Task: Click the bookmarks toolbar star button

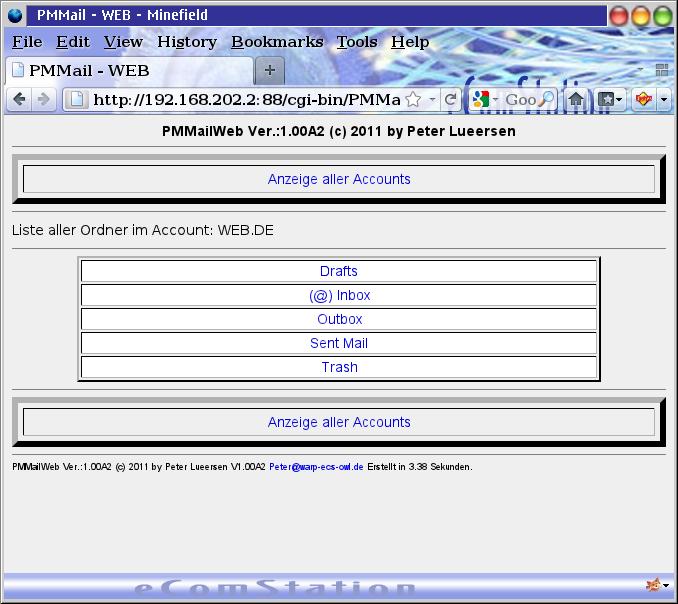Action: pos(606,99)
